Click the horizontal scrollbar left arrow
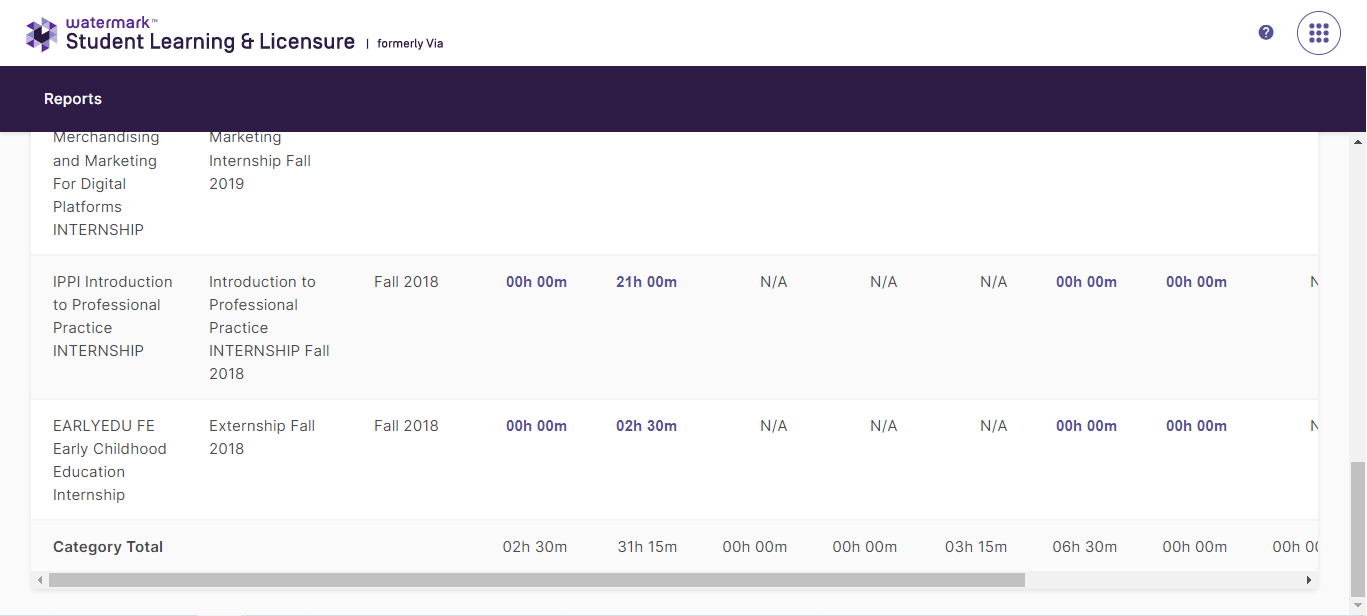This screenshot has height=616, width=1367. click(x=40, y=580)
